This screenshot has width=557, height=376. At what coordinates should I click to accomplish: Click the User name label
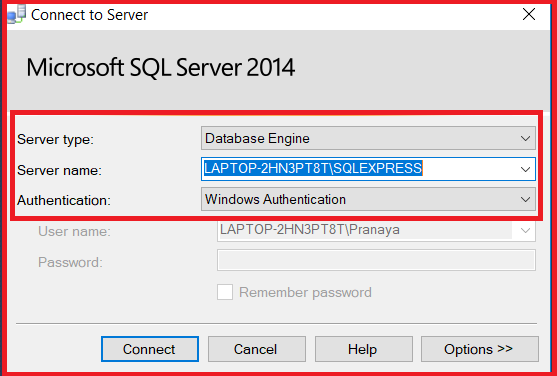[x=74, y=231]
